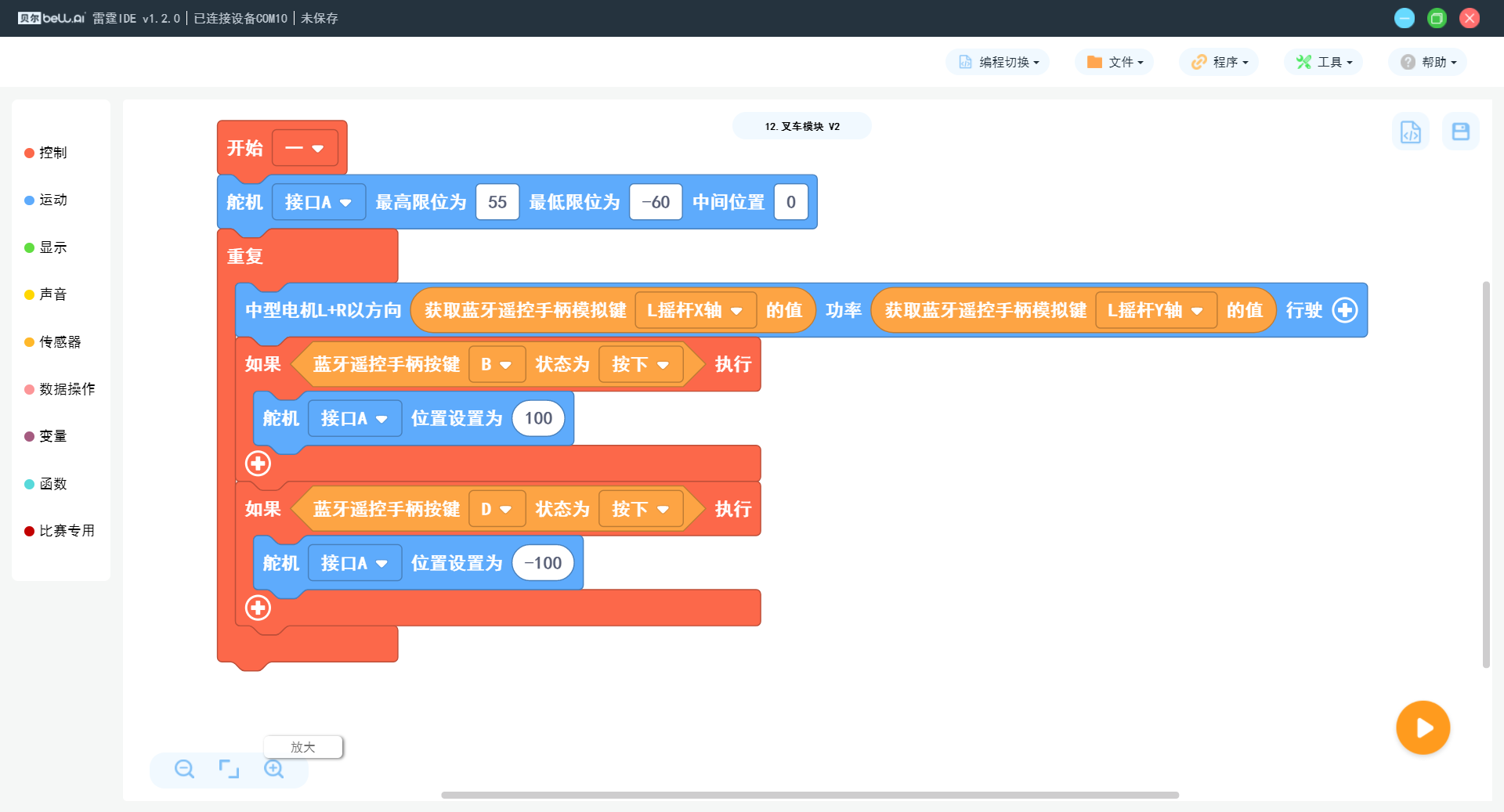Run the program with the orange play button

1423,727
